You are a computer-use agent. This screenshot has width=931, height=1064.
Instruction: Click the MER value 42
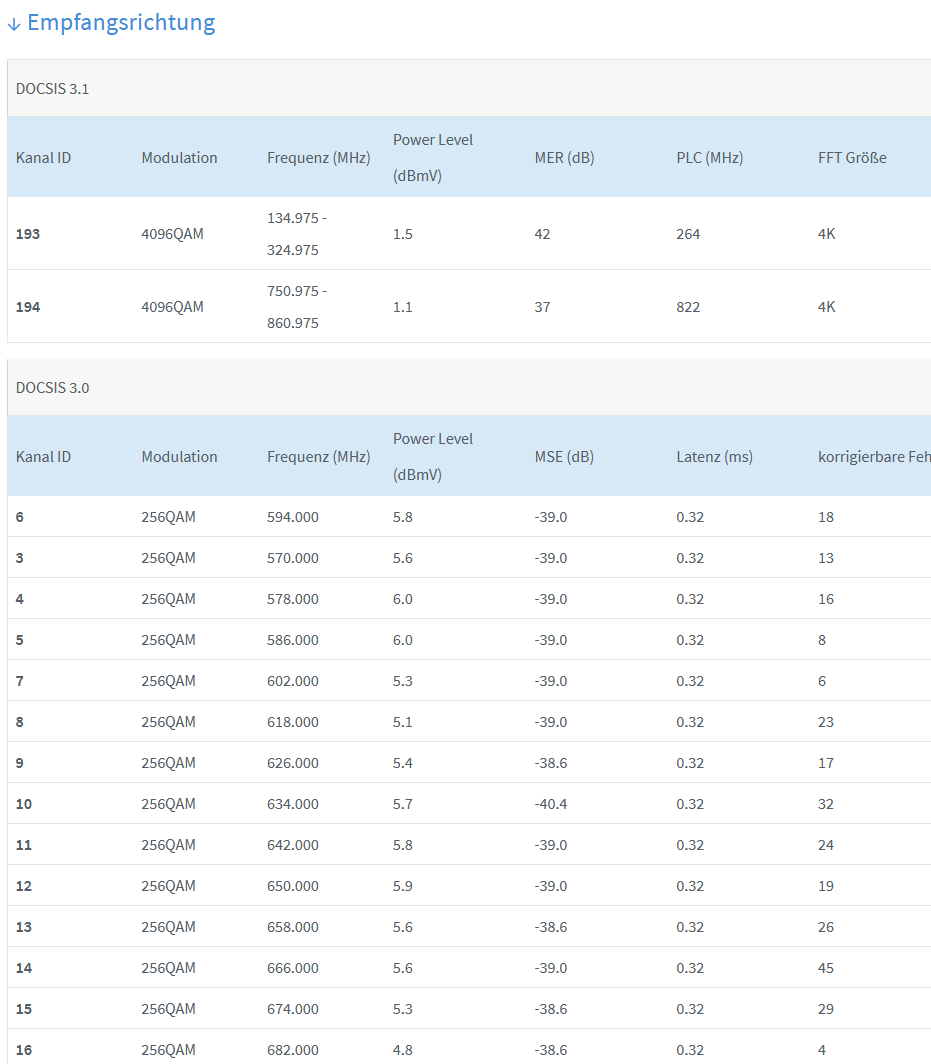pos(542,234)
